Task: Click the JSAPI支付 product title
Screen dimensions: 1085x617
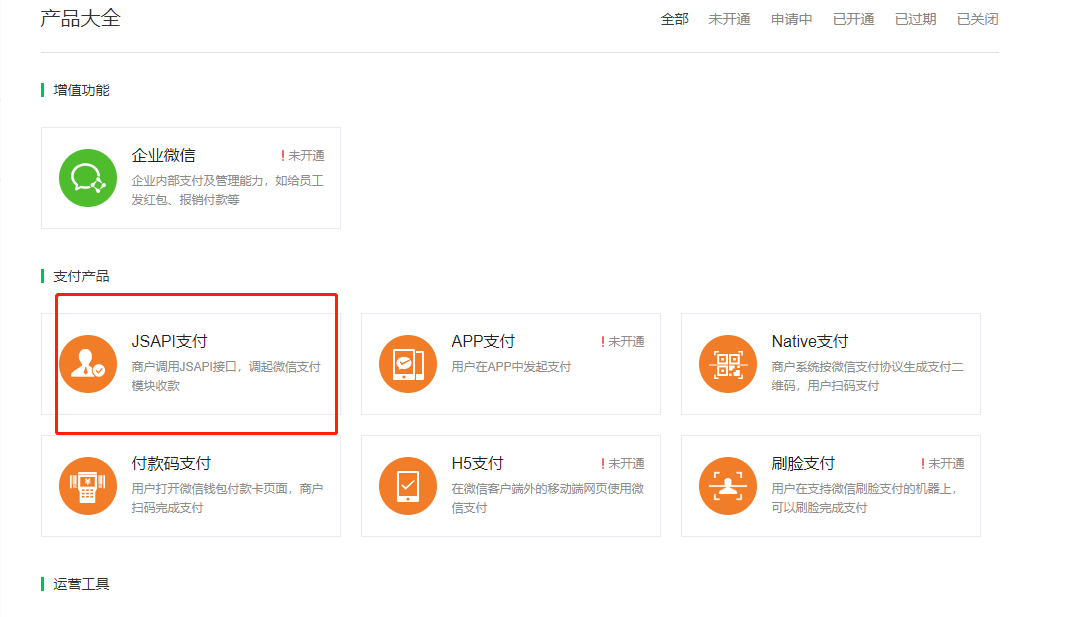Action: tap(170, 342)
